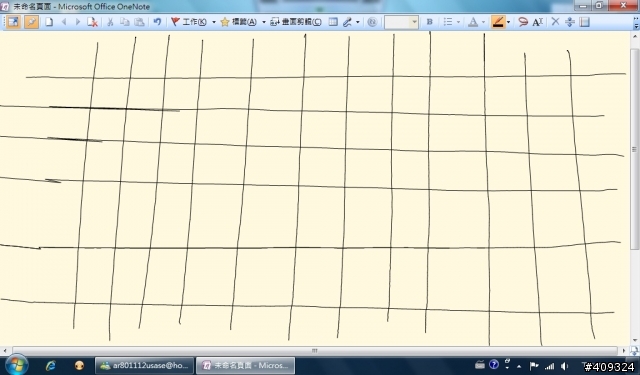Click the help question mark tray icon
Viewport: 640px width, 375px height.
click(494, 364)
